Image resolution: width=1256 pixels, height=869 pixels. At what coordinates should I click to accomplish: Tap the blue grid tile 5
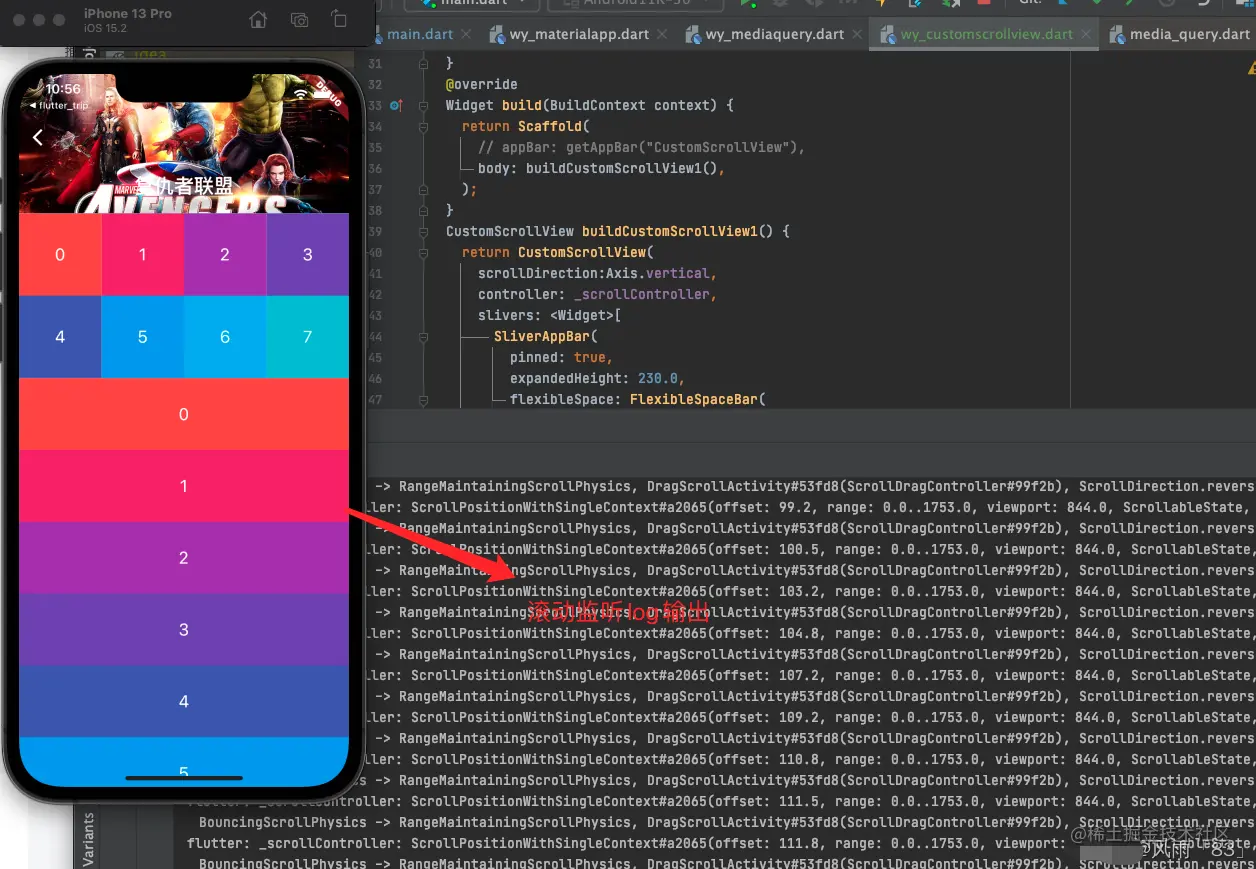coord(142,337)
